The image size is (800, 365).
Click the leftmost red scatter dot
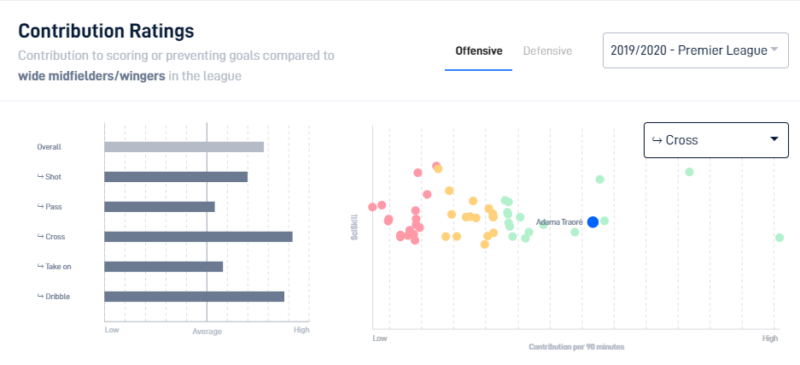pos(372,207)
